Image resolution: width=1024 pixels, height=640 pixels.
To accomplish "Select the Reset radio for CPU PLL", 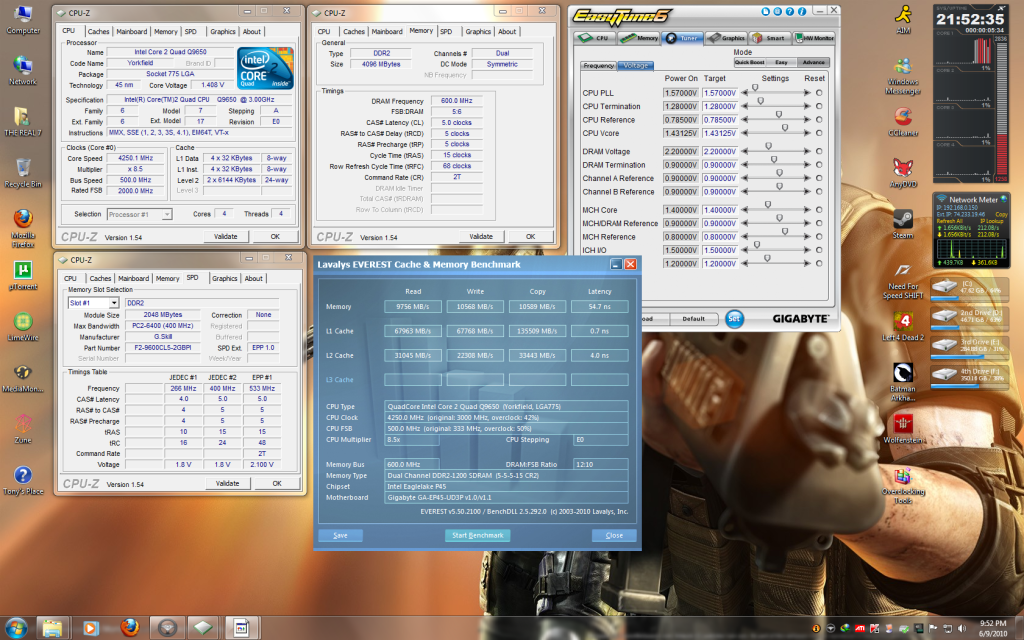I will [819, 93].
